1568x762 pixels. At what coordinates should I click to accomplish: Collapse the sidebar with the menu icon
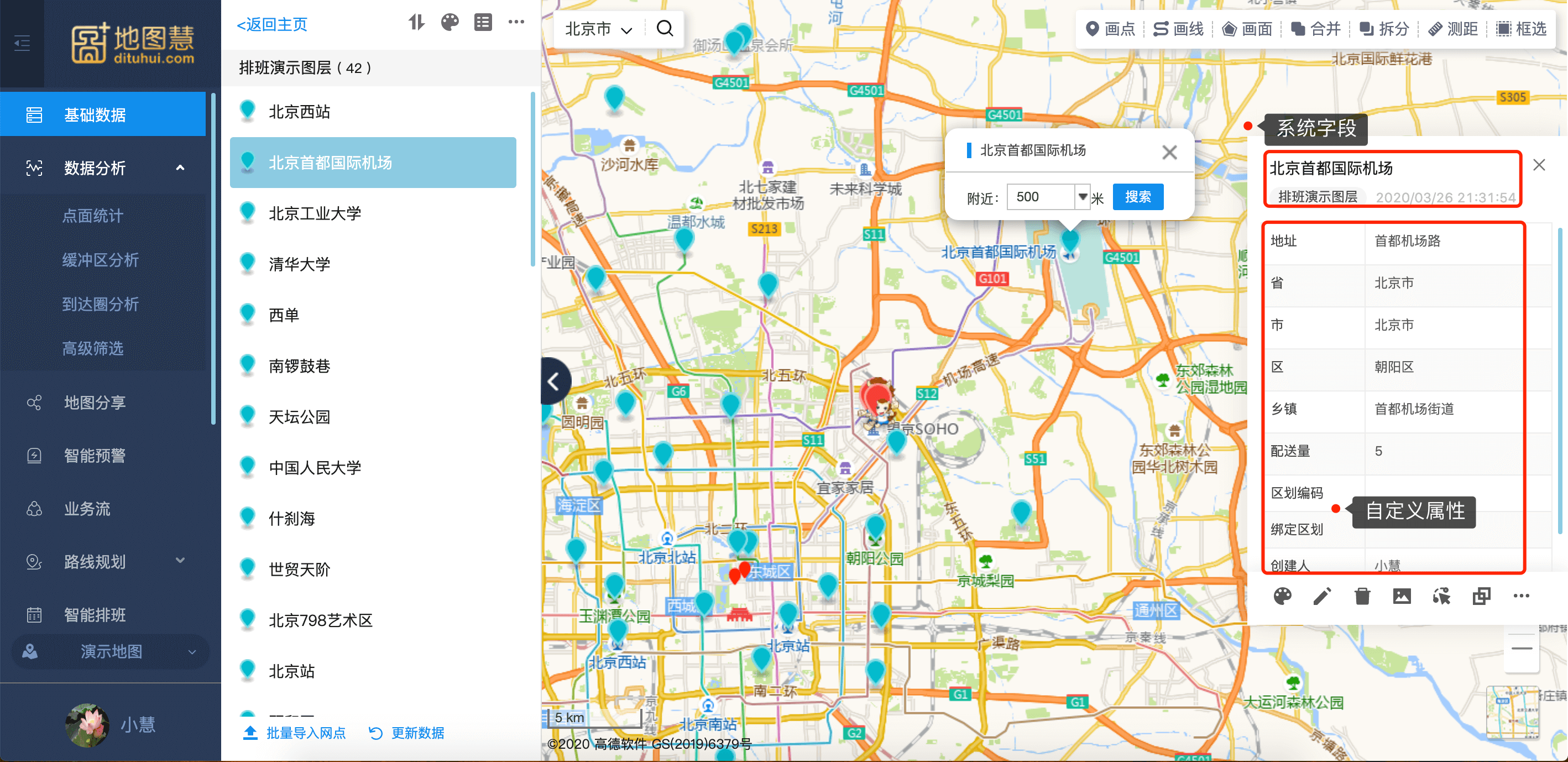[x=22, y=43]
